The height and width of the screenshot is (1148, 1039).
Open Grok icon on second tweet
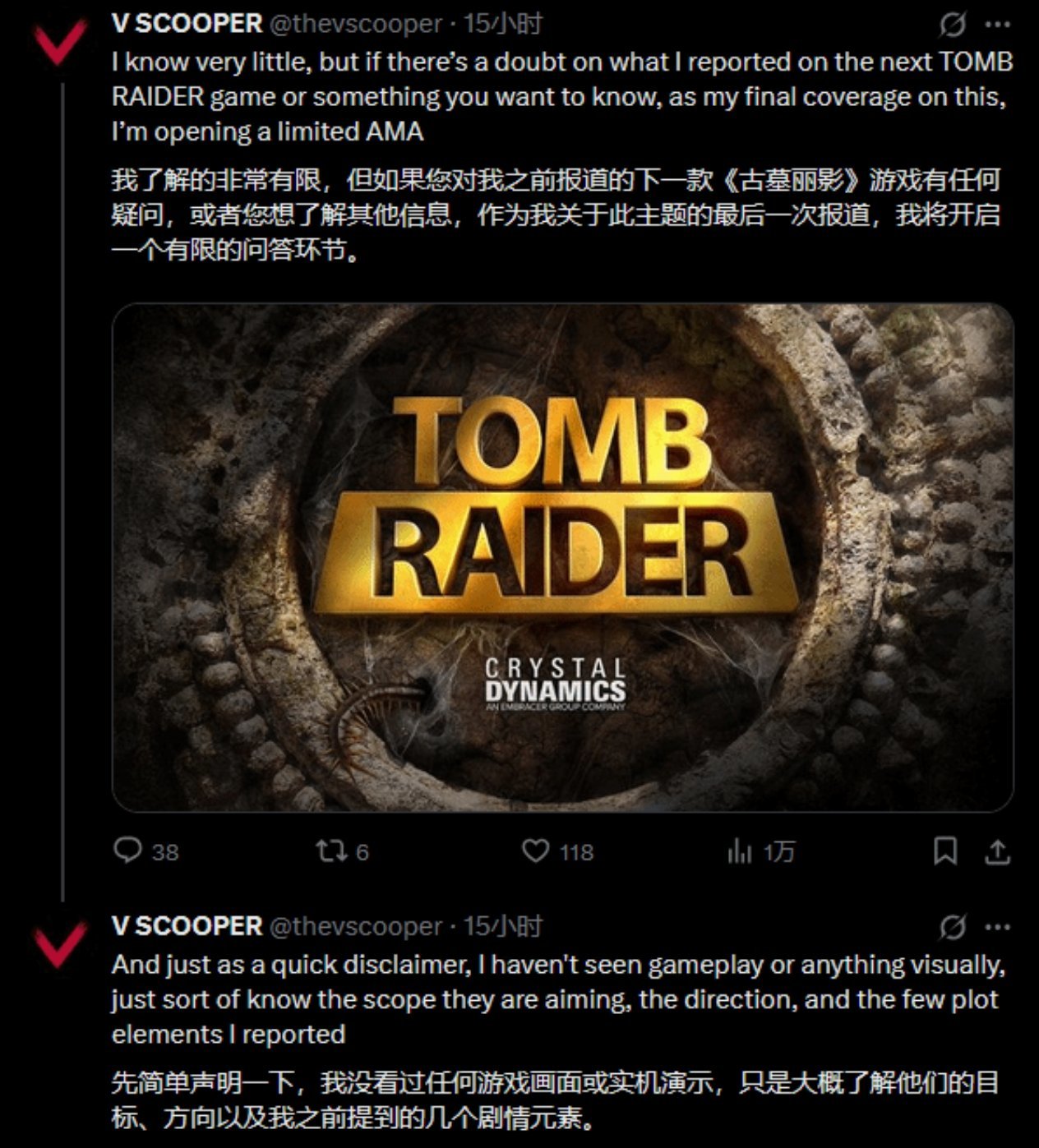[x=952, y=928]
